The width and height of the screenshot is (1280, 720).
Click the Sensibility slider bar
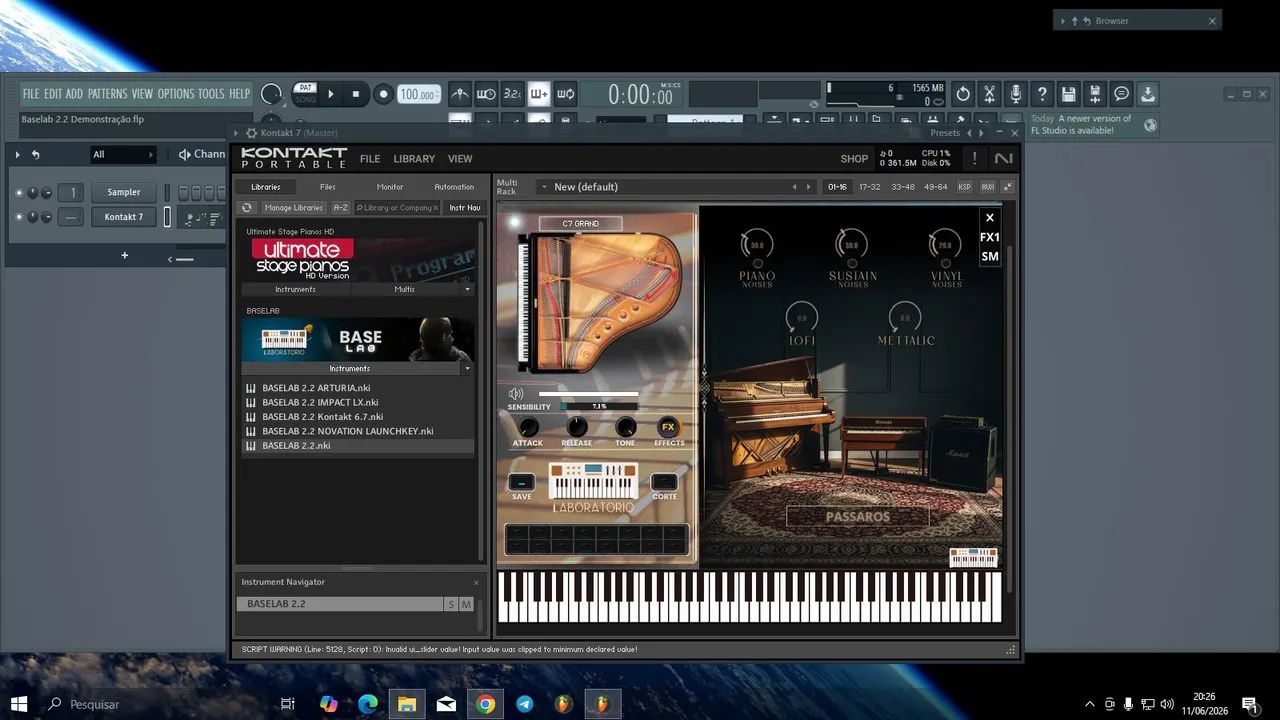coord(601,407)
